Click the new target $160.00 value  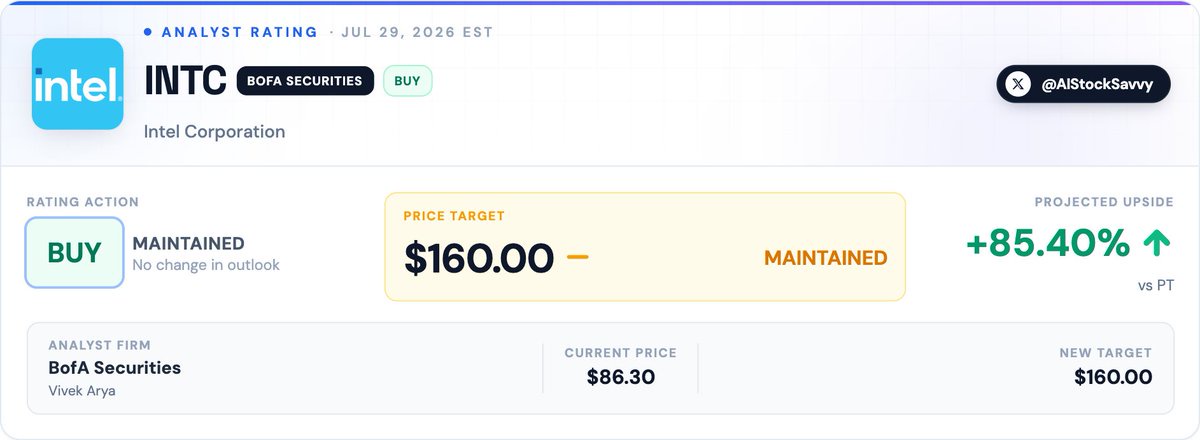coord(1113,378)
